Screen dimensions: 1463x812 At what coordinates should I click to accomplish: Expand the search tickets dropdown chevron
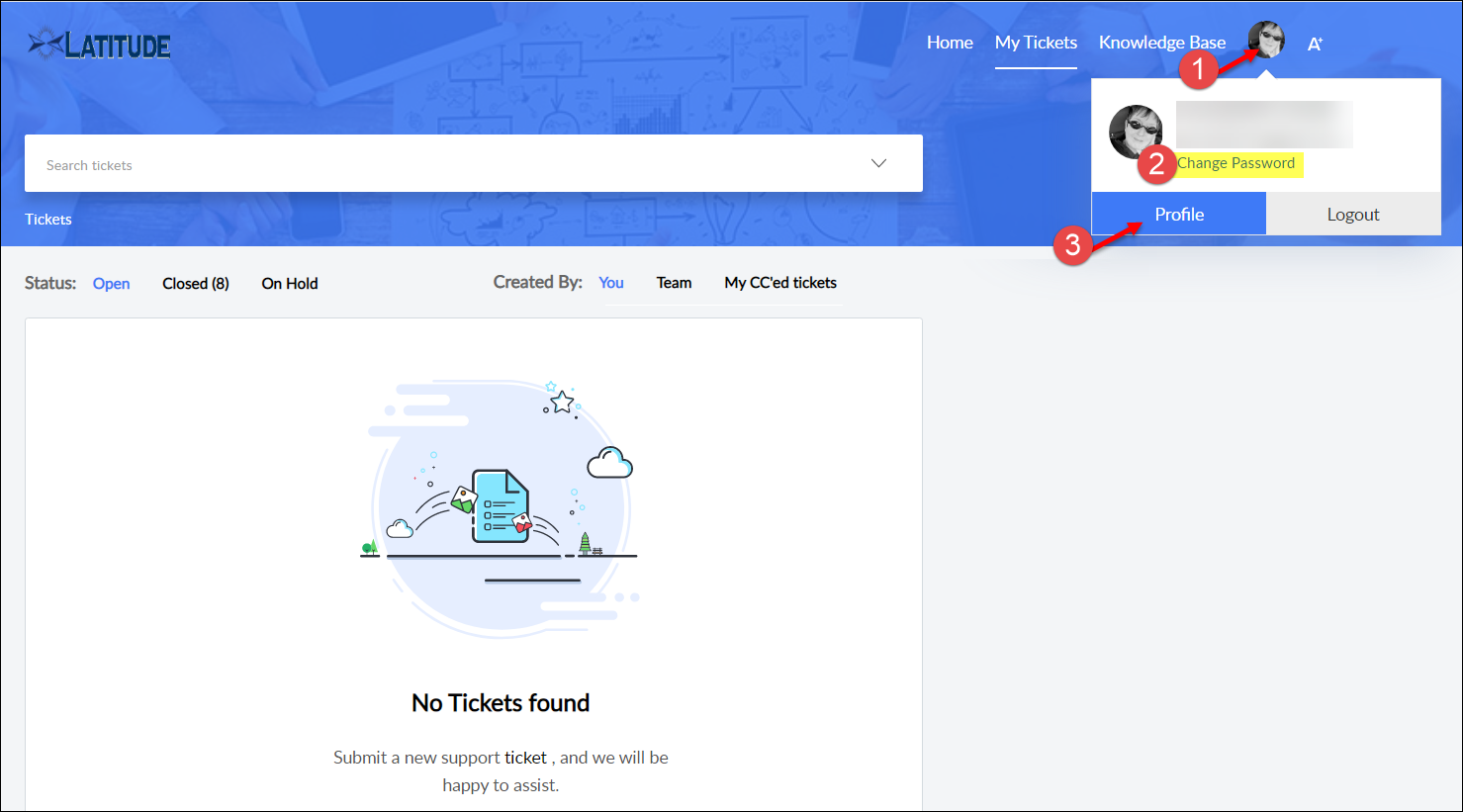(878, 163)
